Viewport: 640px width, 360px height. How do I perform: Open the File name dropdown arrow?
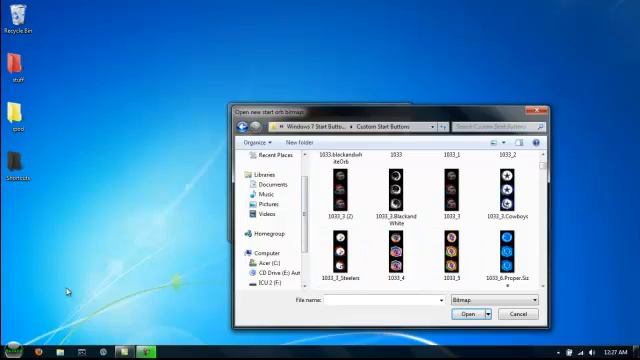[x=441, y=300]
